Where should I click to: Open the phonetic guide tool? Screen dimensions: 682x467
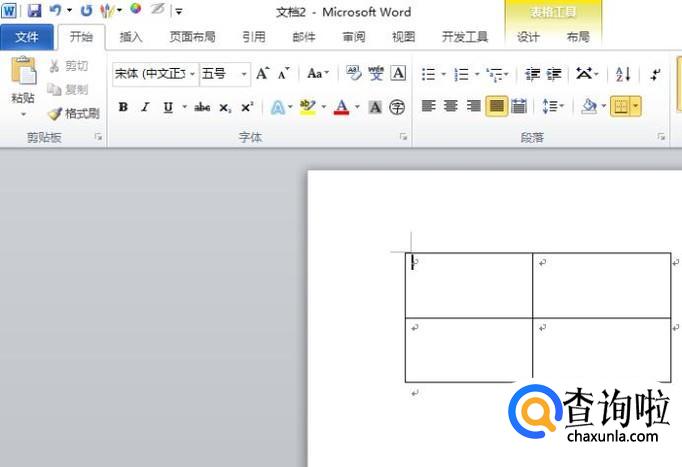pyautogui.click(x=376, y=73)
